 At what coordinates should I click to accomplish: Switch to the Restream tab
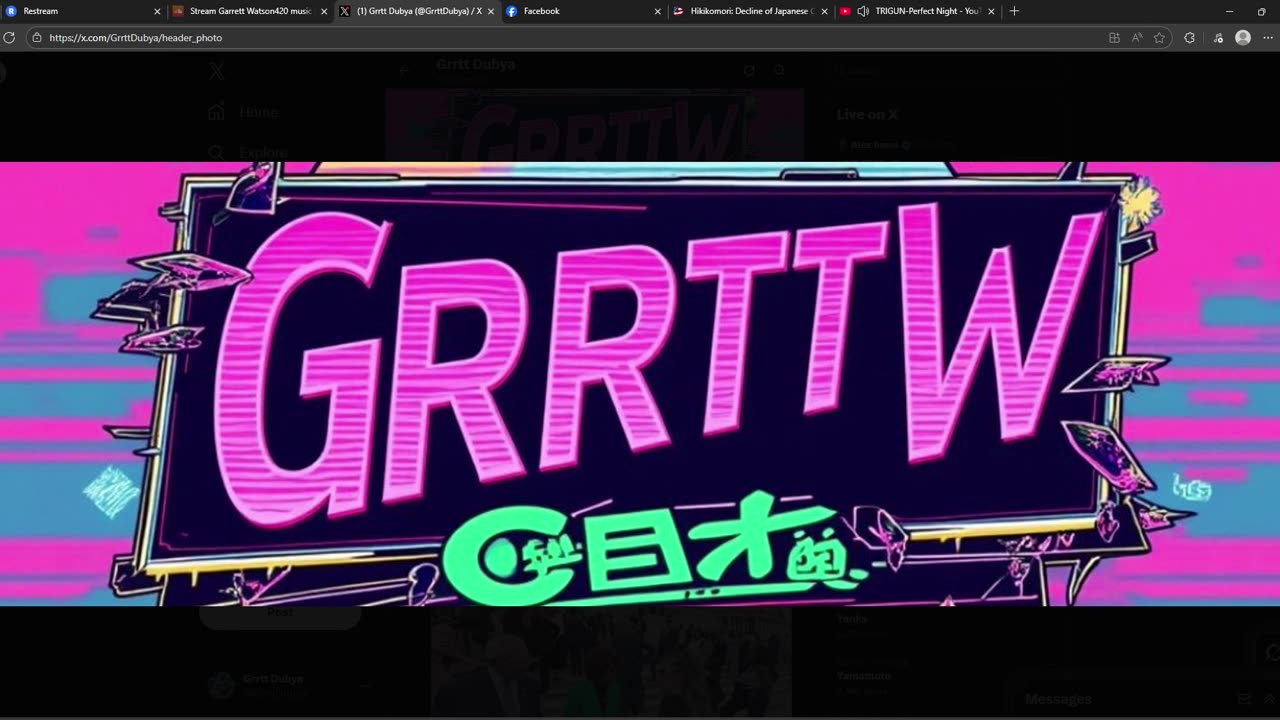pos(84,11)
